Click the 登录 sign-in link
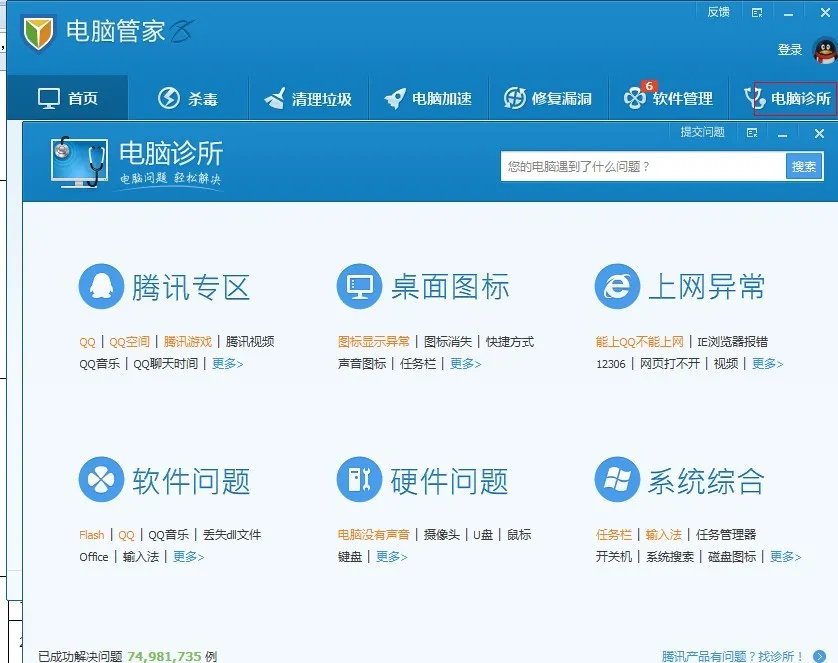This screenshot has height=663, width=838. [789, 48]
